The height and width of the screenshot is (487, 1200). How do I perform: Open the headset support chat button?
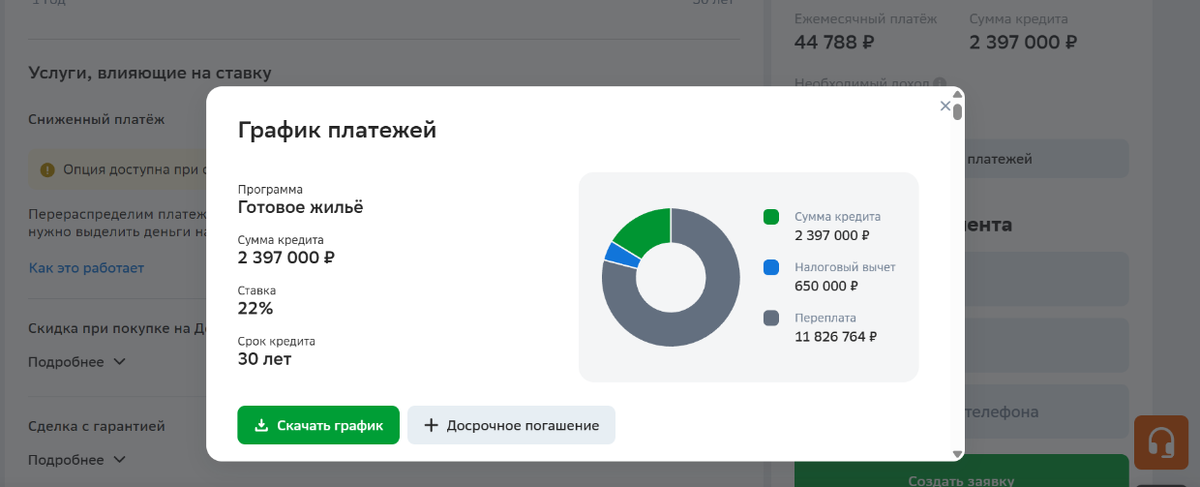tap(1161, 442)
